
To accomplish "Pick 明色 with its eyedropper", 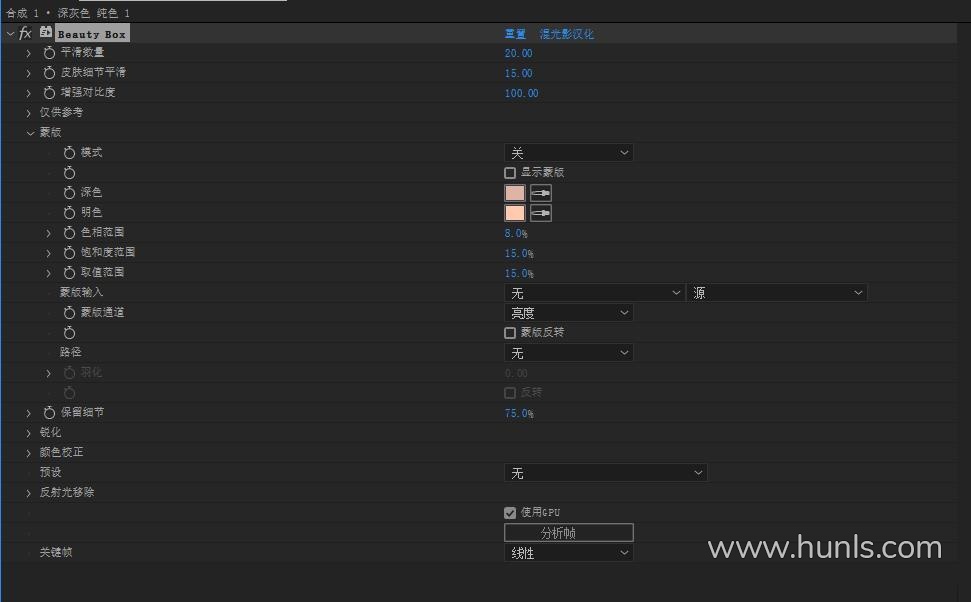I will click(541, 213).
